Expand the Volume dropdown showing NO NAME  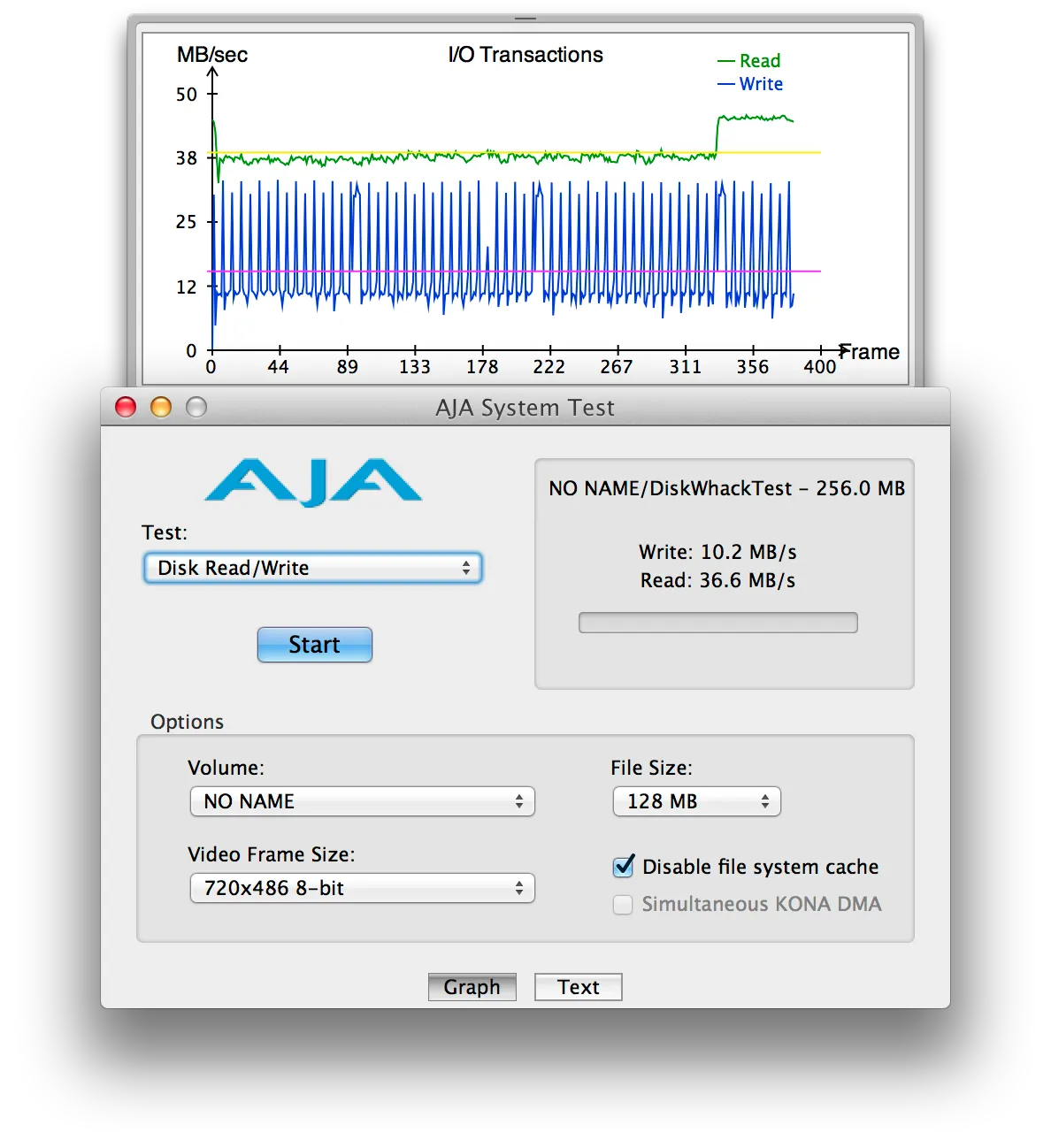pyautogui.click(x=362, y=801)
